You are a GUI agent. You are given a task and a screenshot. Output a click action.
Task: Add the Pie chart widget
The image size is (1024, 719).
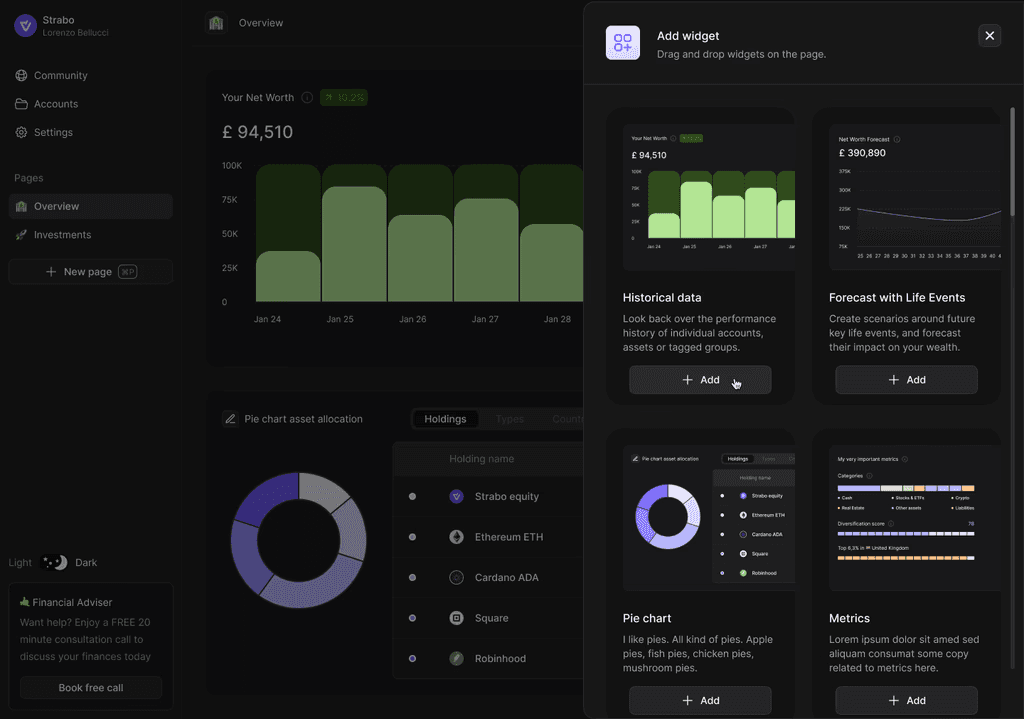click(x=700, y=700)
